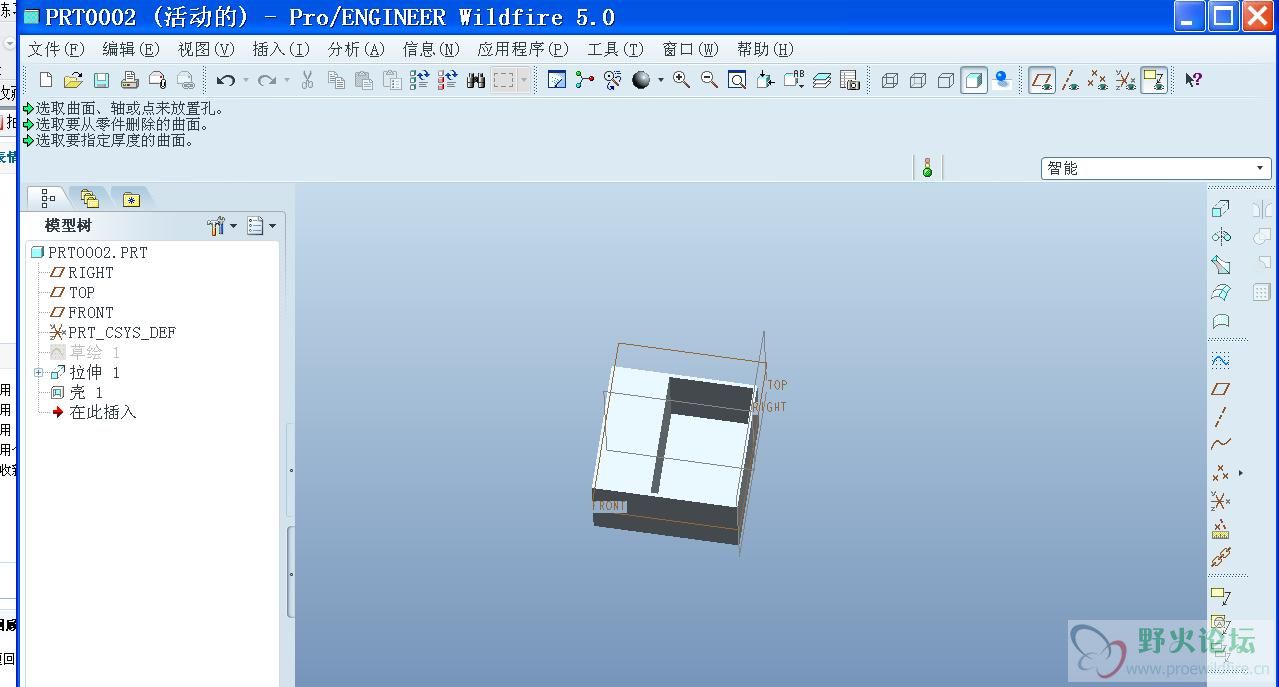Viewport: 1279px width, 687px height.
Task: Open the 分析(A) menu
Action: coord(356,49)
